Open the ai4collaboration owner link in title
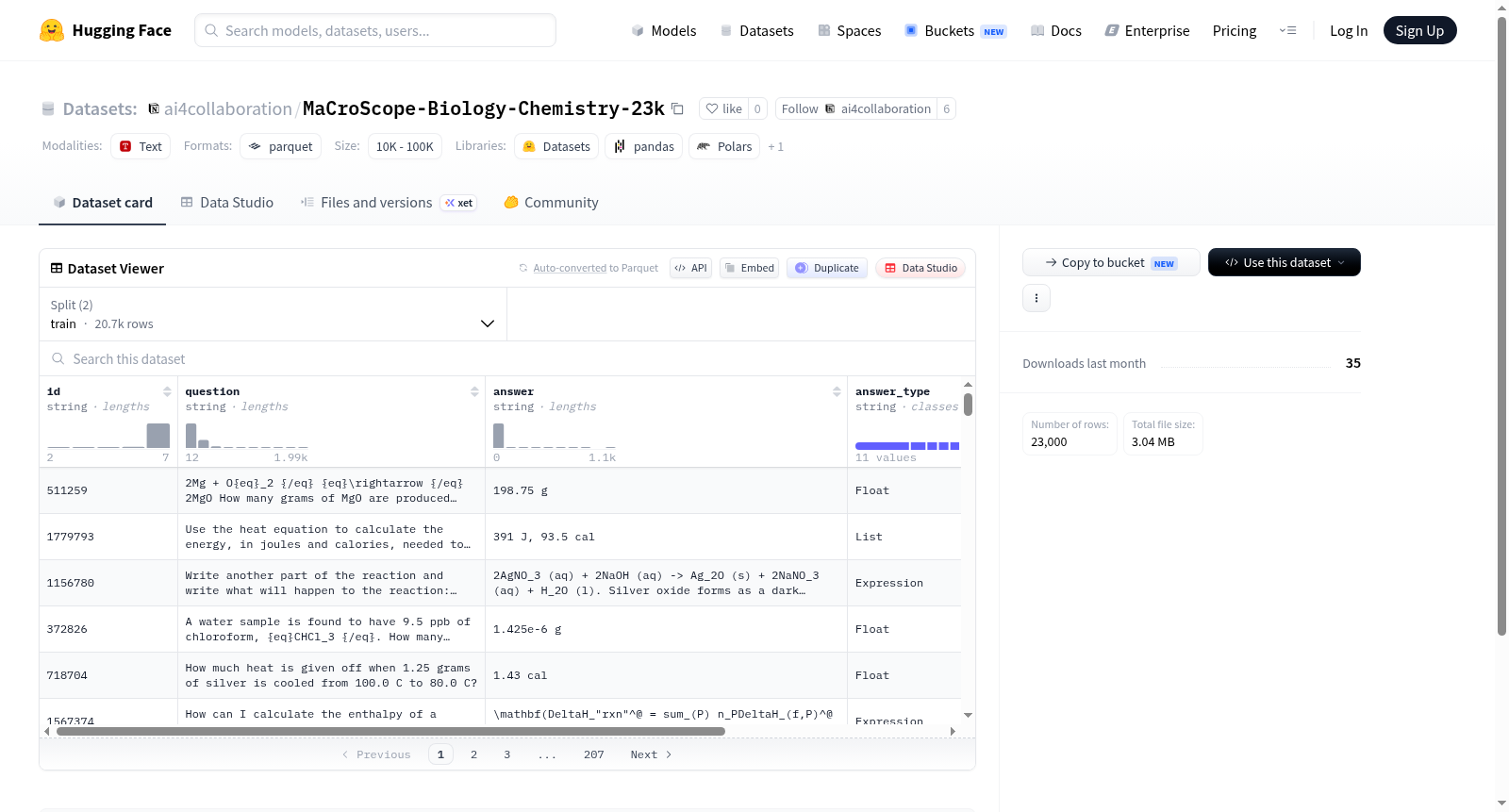Image resolution: width=1509 pixels, height=812 pixels. click(228, 108)
